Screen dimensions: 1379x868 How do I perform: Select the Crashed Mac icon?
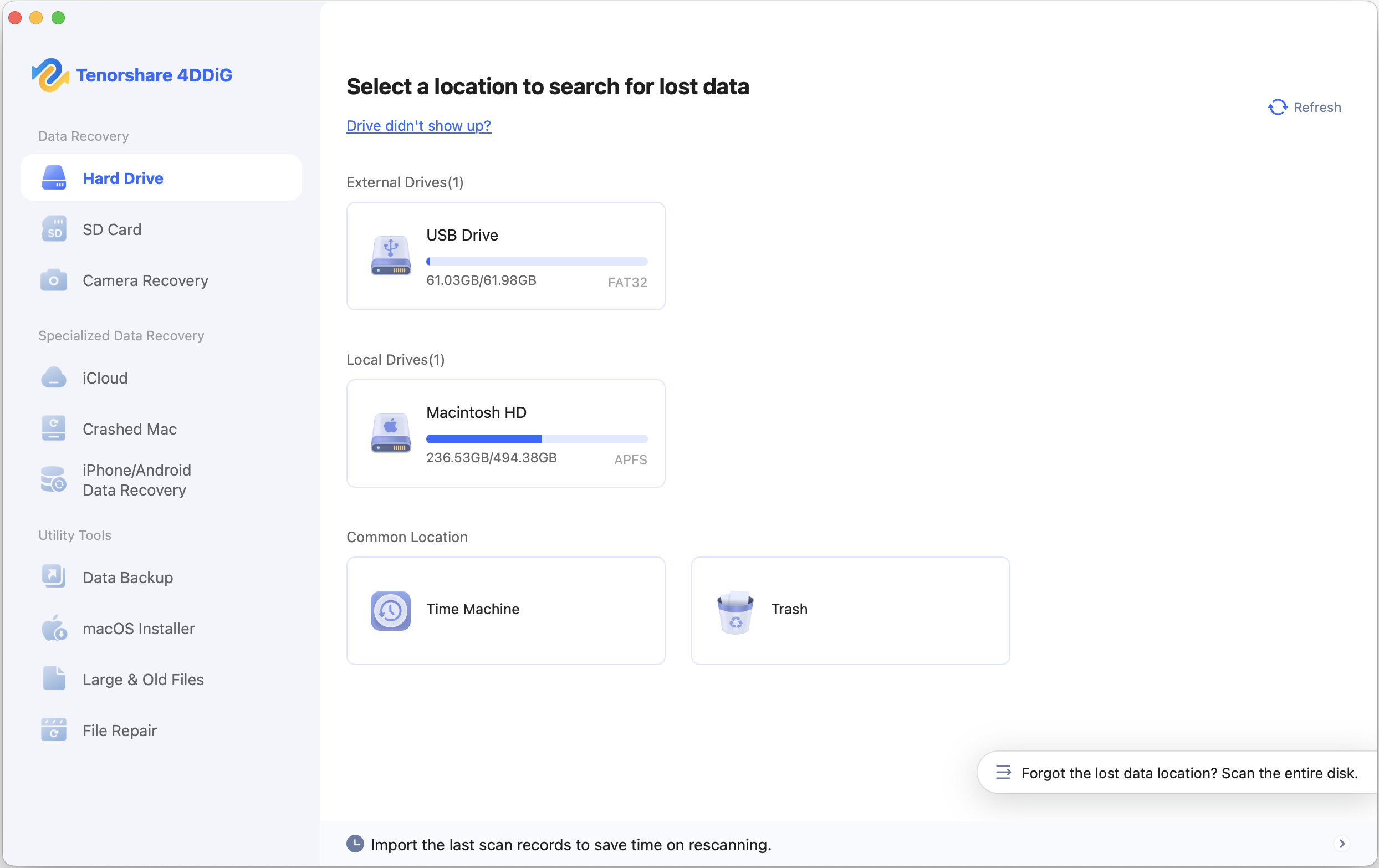pyautogui.click(x=54, y=429)
